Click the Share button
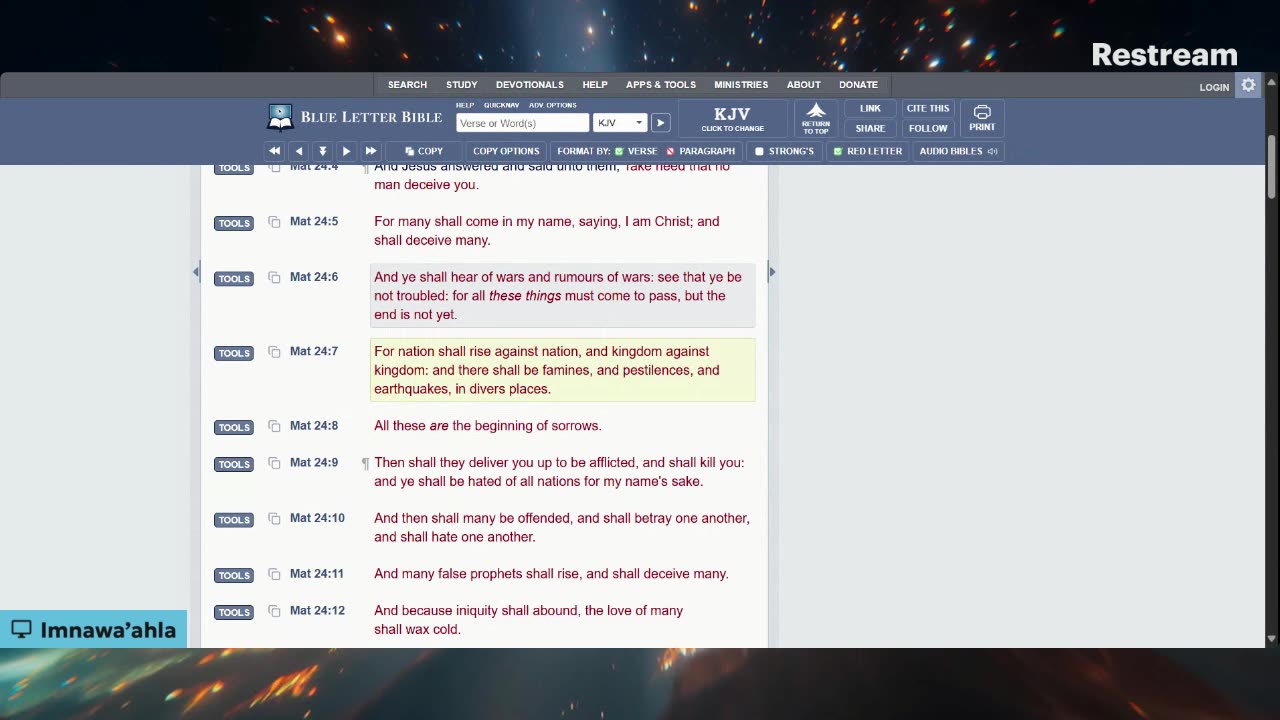 point(870,128)
